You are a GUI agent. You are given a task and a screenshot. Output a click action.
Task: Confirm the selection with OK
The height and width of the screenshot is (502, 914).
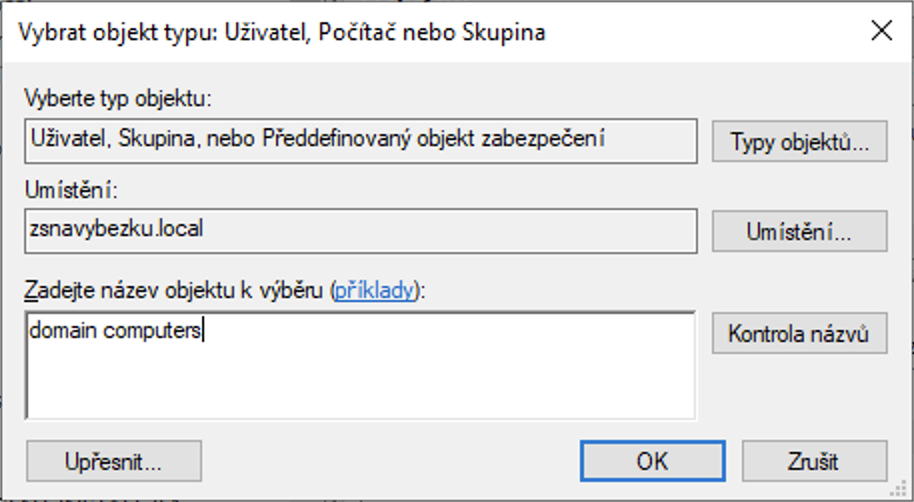tap(652, 462)
